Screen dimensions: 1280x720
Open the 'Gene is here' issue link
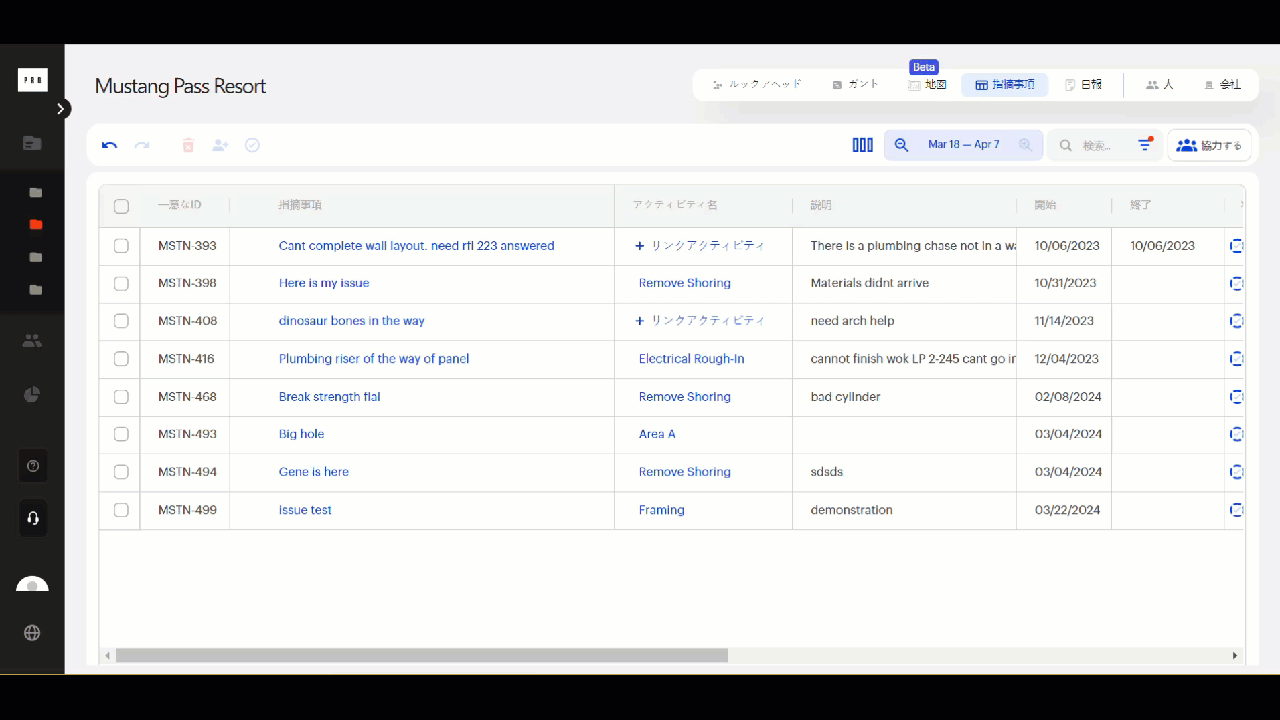314,472
